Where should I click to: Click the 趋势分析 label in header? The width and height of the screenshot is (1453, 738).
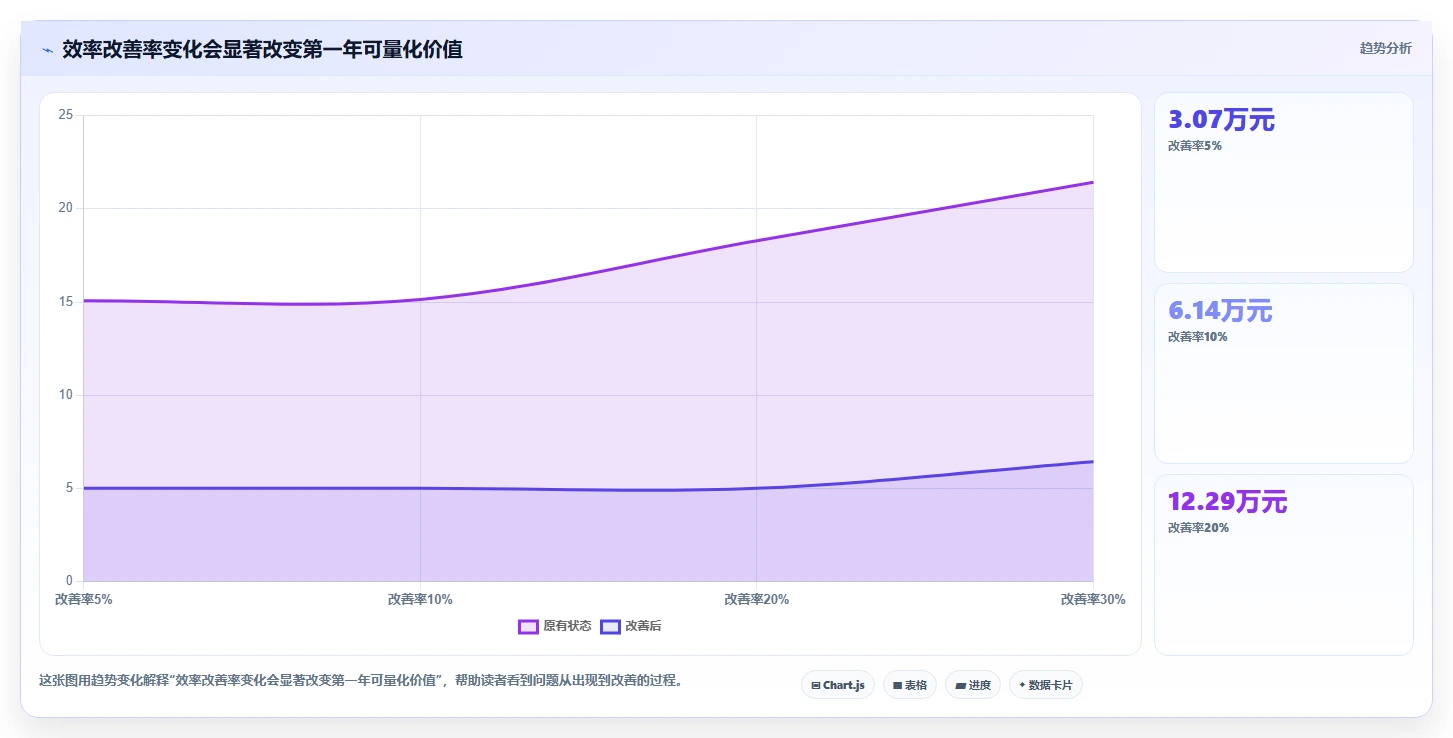(x=1386, y=48)
